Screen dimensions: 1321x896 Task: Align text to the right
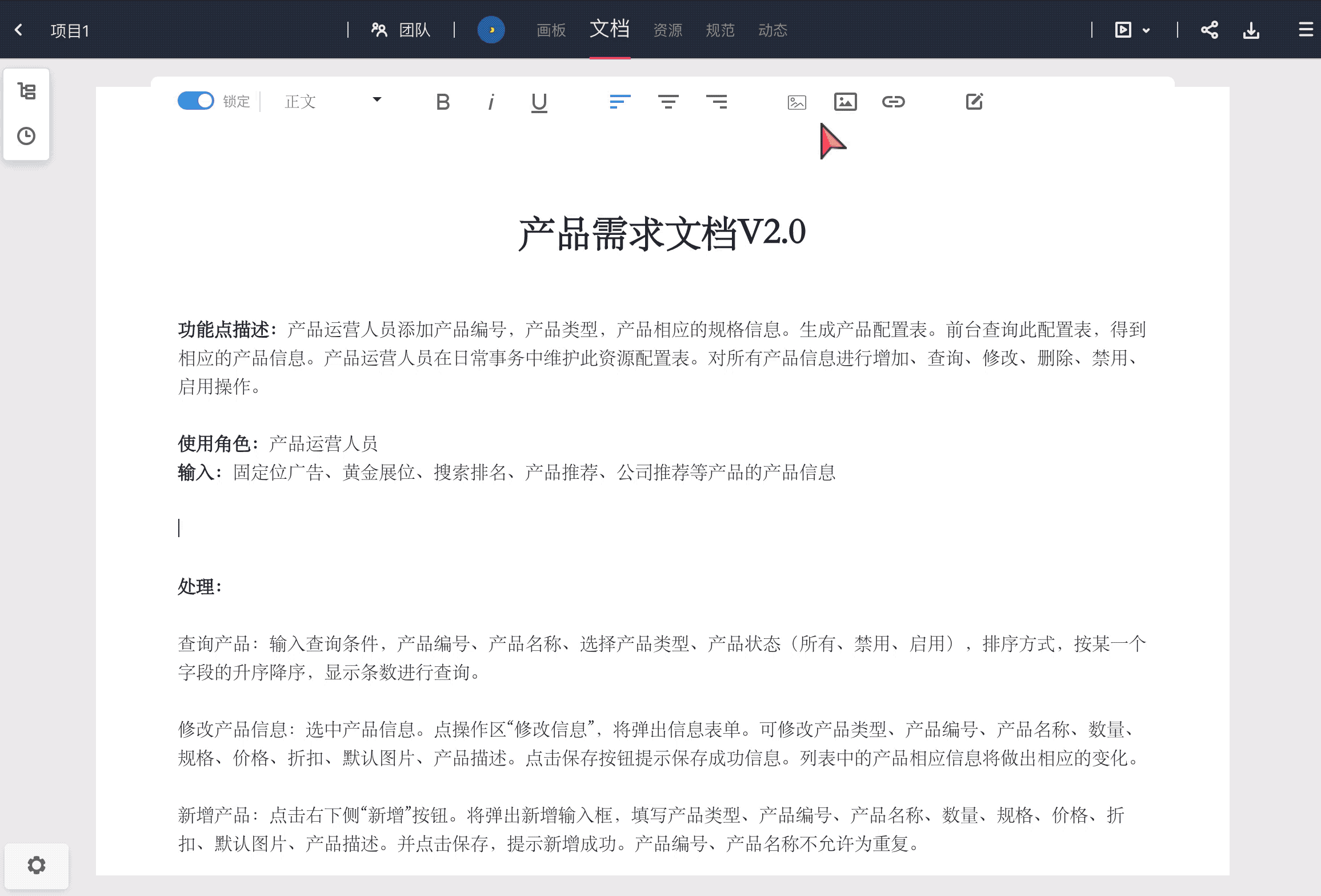[716, 102]
